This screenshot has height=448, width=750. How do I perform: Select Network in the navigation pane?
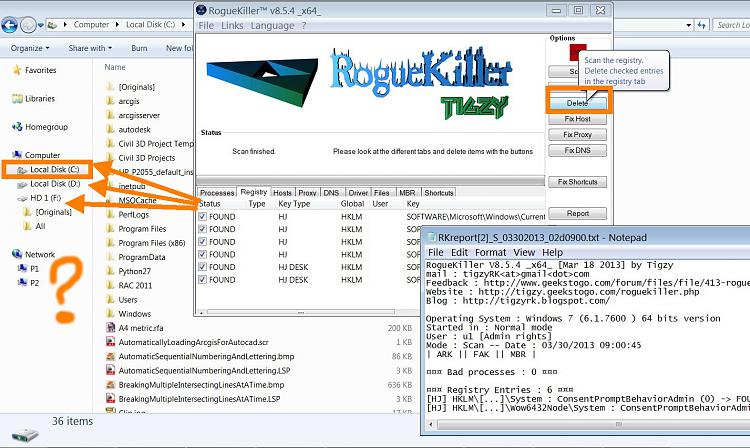coord(40,254)
